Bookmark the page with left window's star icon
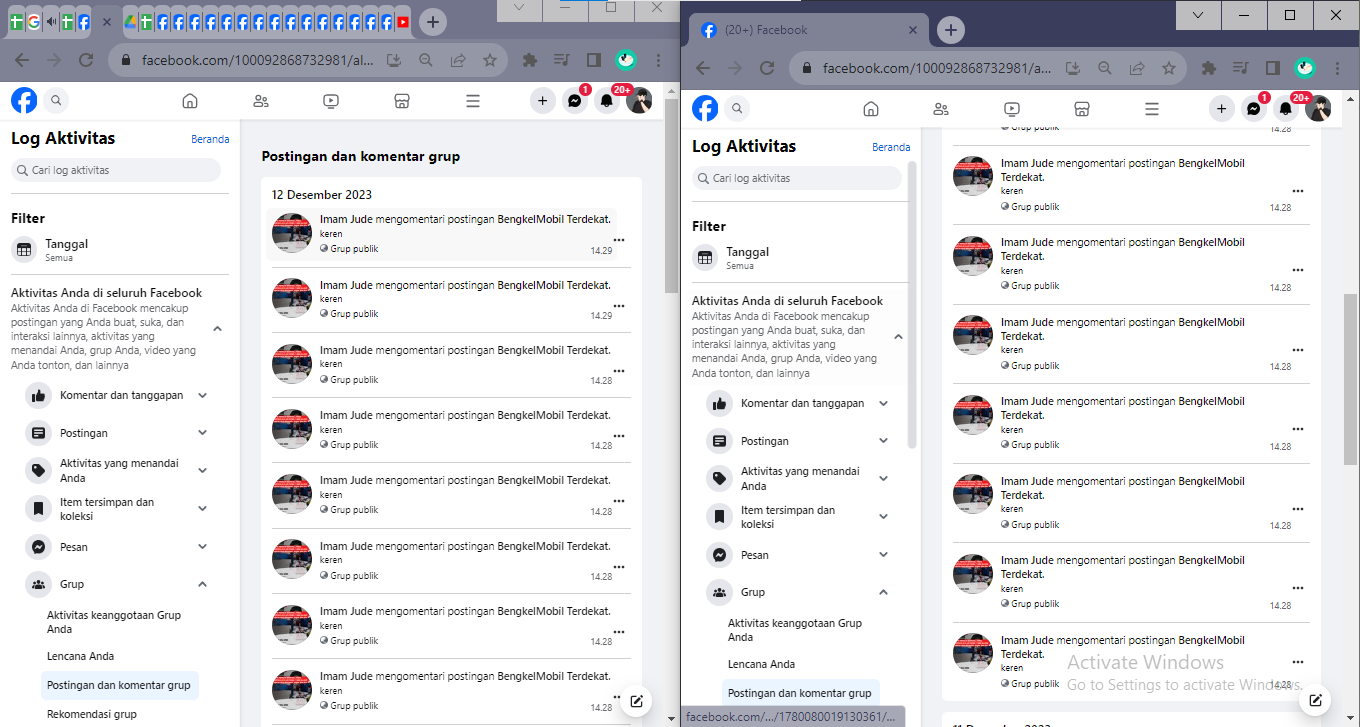The image size is (1360, 727). (x=489, y=60)
